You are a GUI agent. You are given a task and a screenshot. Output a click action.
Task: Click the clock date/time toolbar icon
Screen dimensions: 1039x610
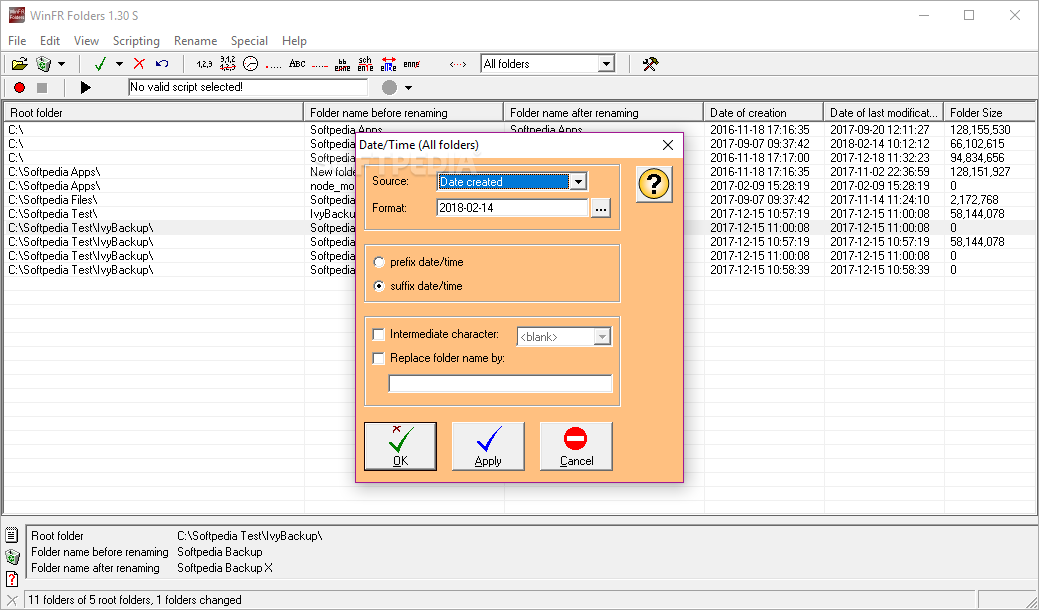click(250, 64)
